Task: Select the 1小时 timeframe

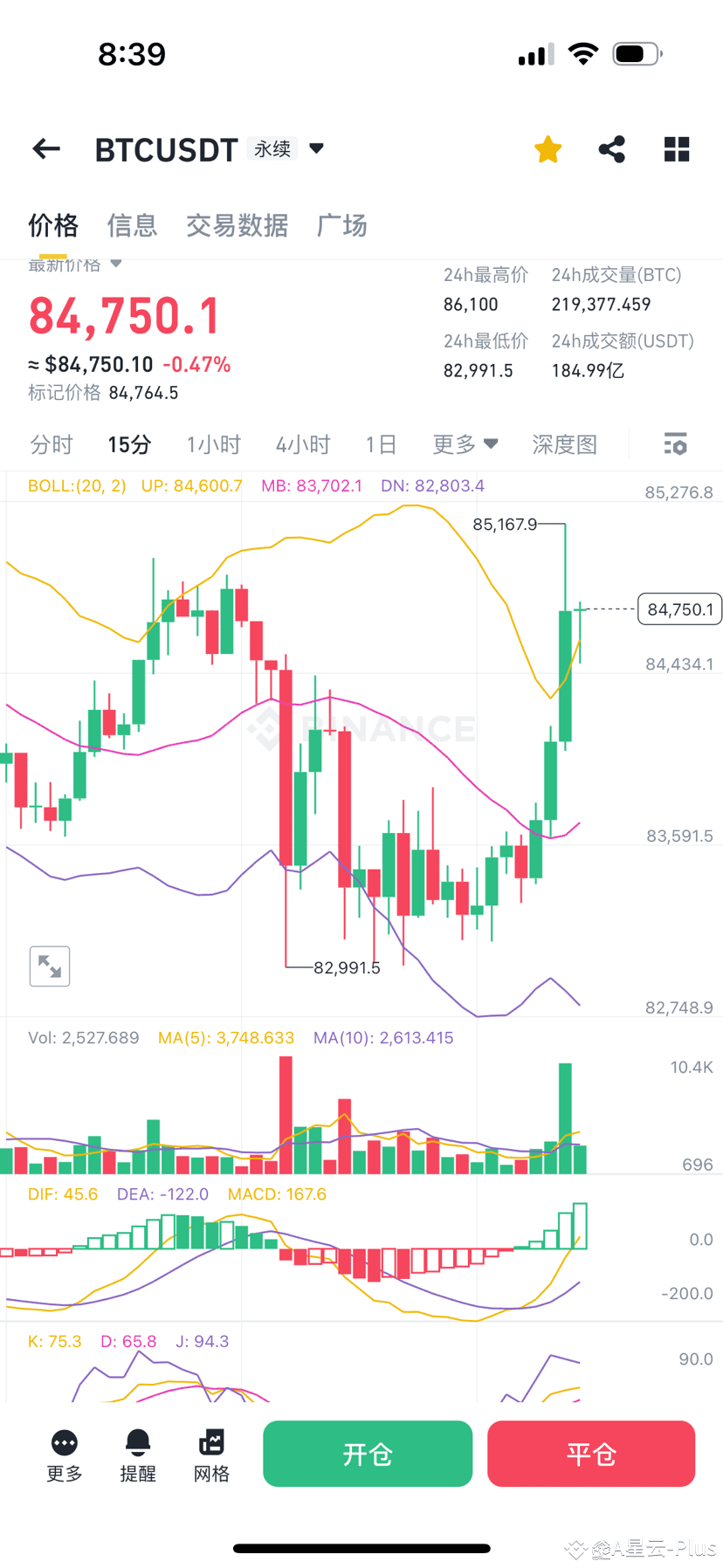Action: click(x=214, y=444)
